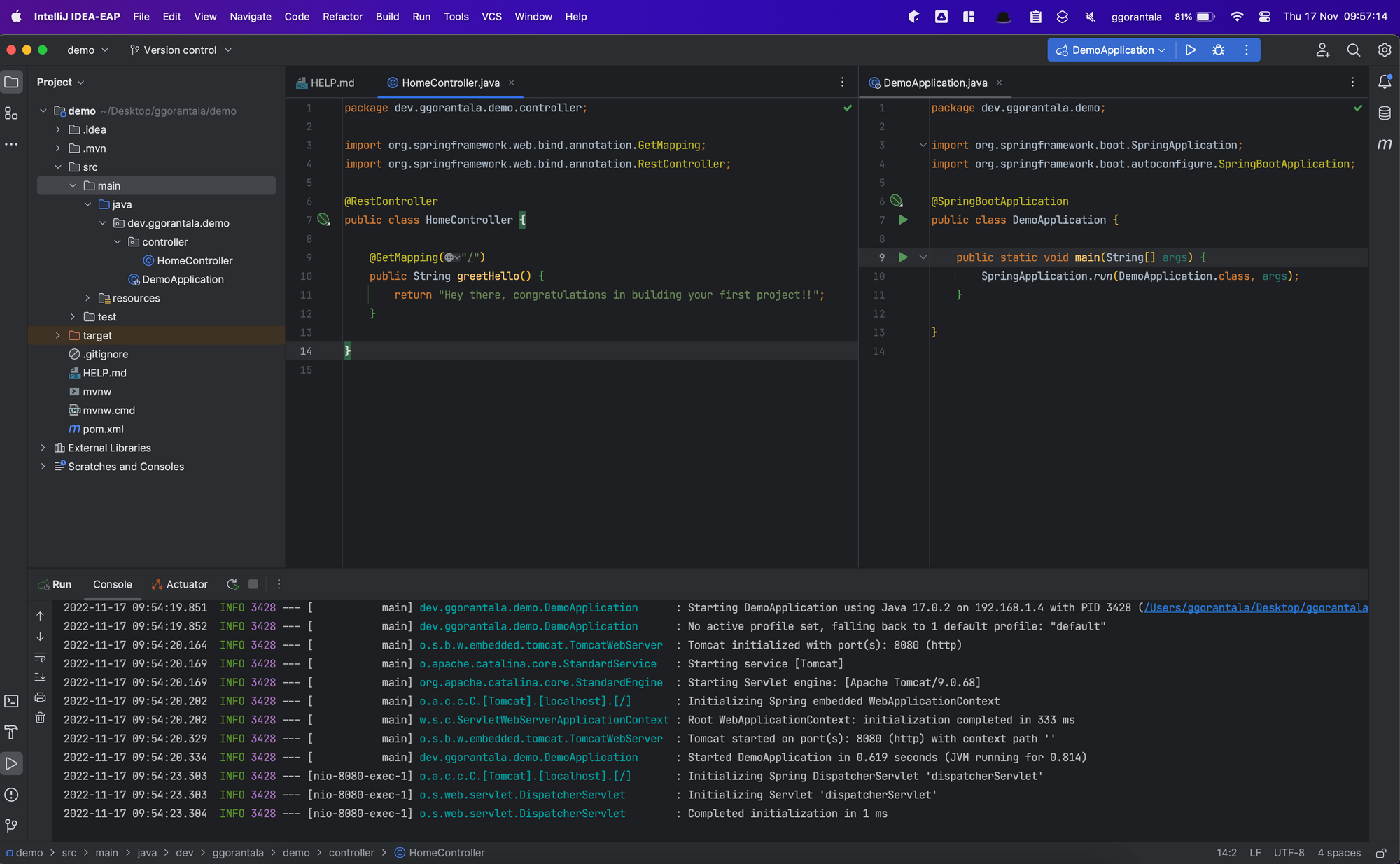Open the Database tool window
The image size is (1400, 864).
pos(1385,112)
